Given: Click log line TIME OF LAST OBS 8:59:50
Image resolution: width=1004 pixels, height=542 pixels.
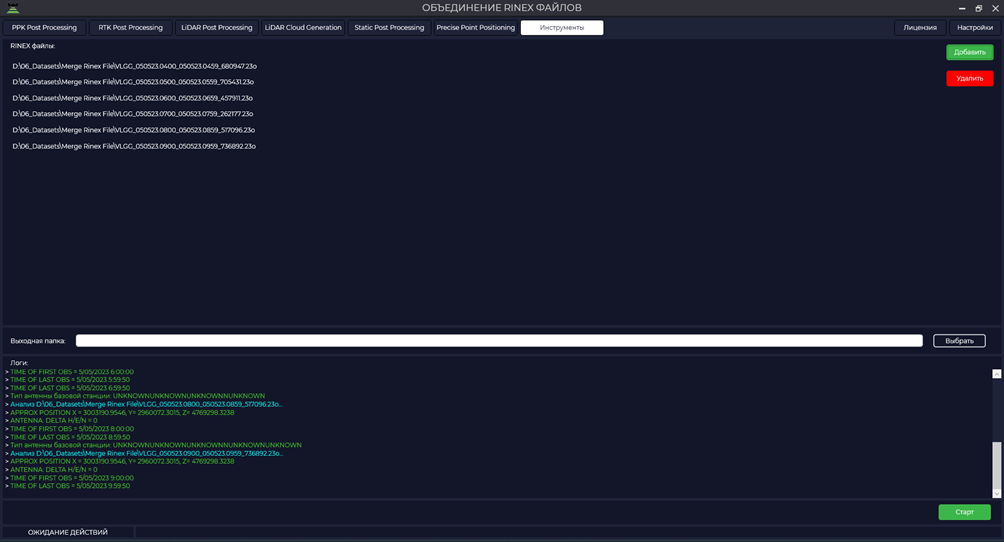Looking at the screenshot, I should pos(70,437).
